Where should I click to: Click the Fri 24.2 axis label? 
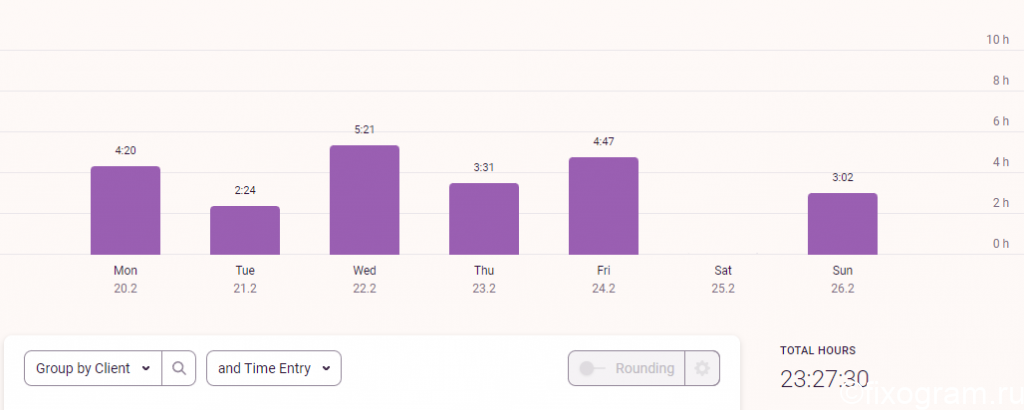[603, 279]
